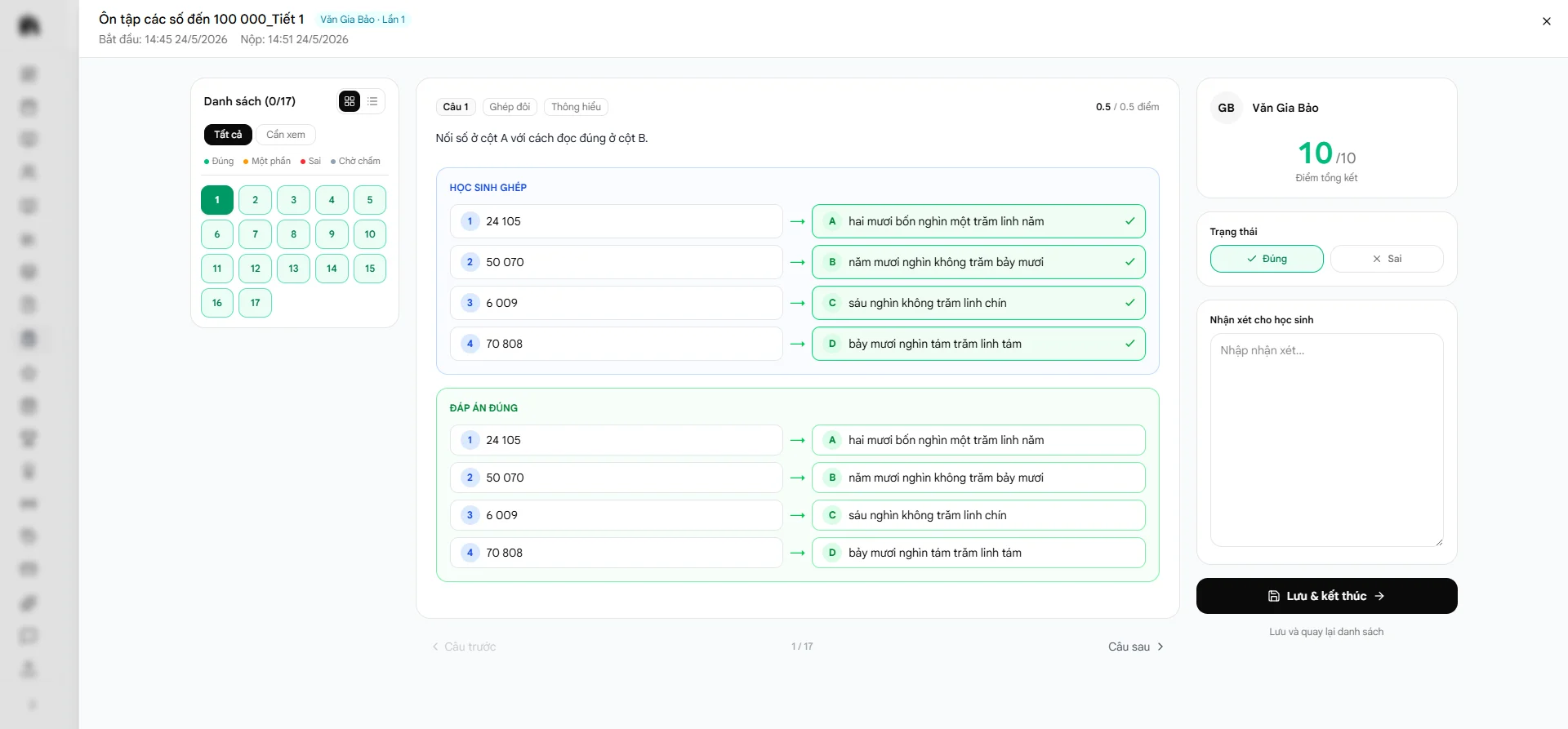Screen dimensions: 1568x729
Task: Click correct answer B under ĐÁP ÁN ĐÚNG
Action: point(978,478)
